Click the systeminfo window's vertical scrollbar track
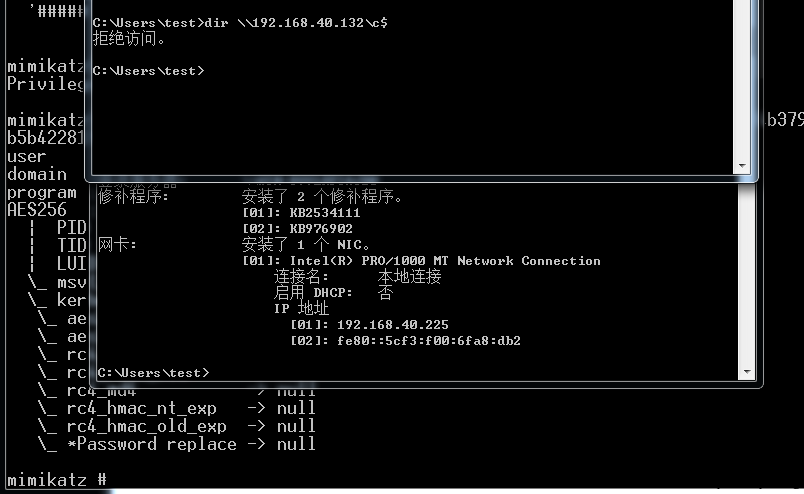This screenshot has width=804, height=494. pyautogui.click(x=747, y=274)
